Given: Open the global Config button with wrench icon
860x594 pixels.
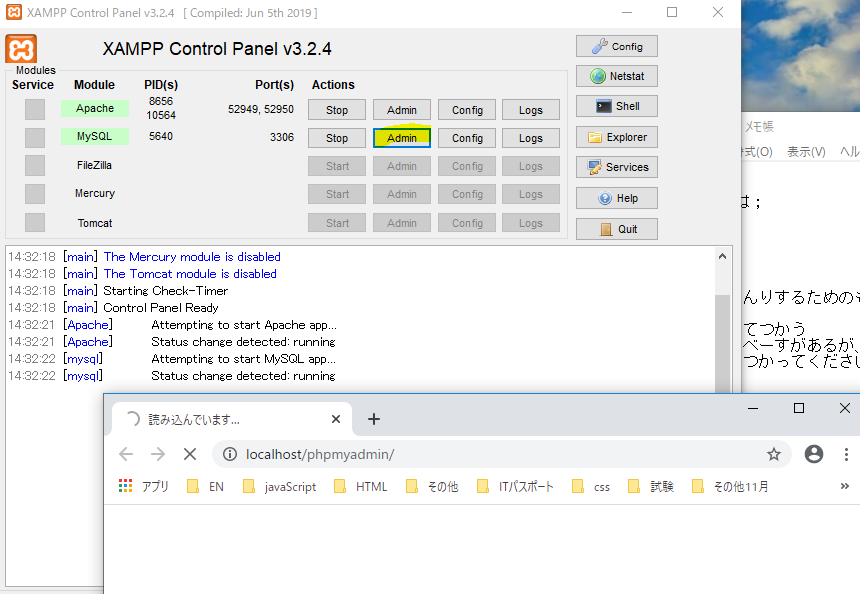Looking at the screenshot, I should tap(616, 47).
